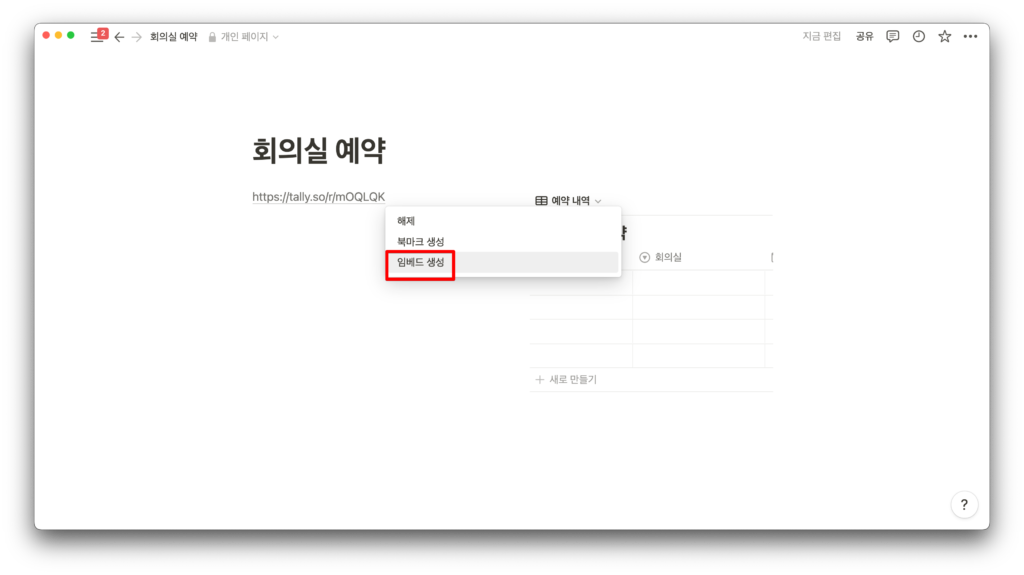Viewport: 1024px width, 575px height.
Task: Click the 공유 share button
Action: click(x=864, y=36)
